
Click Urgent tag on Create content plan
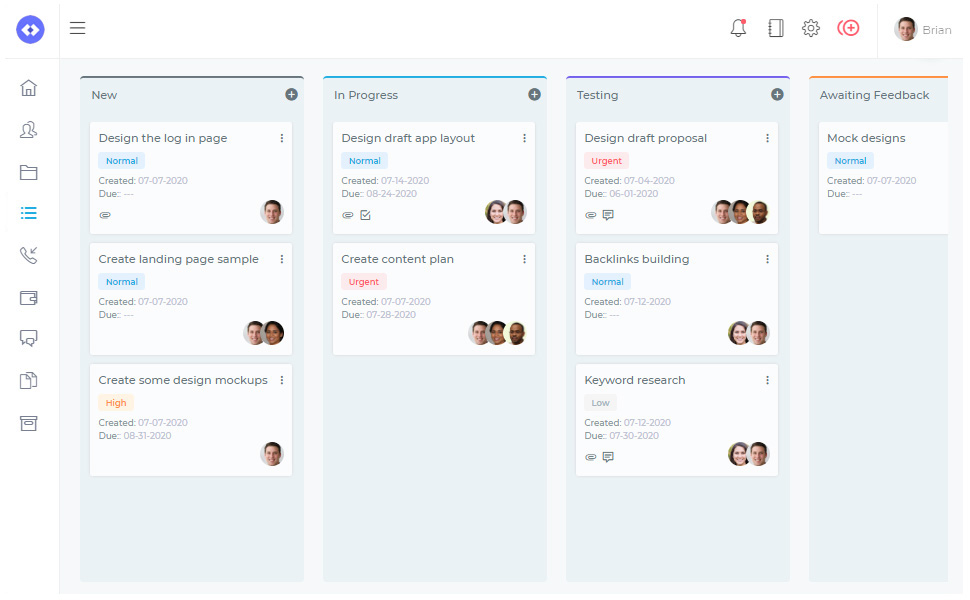[x=364, y=281]
